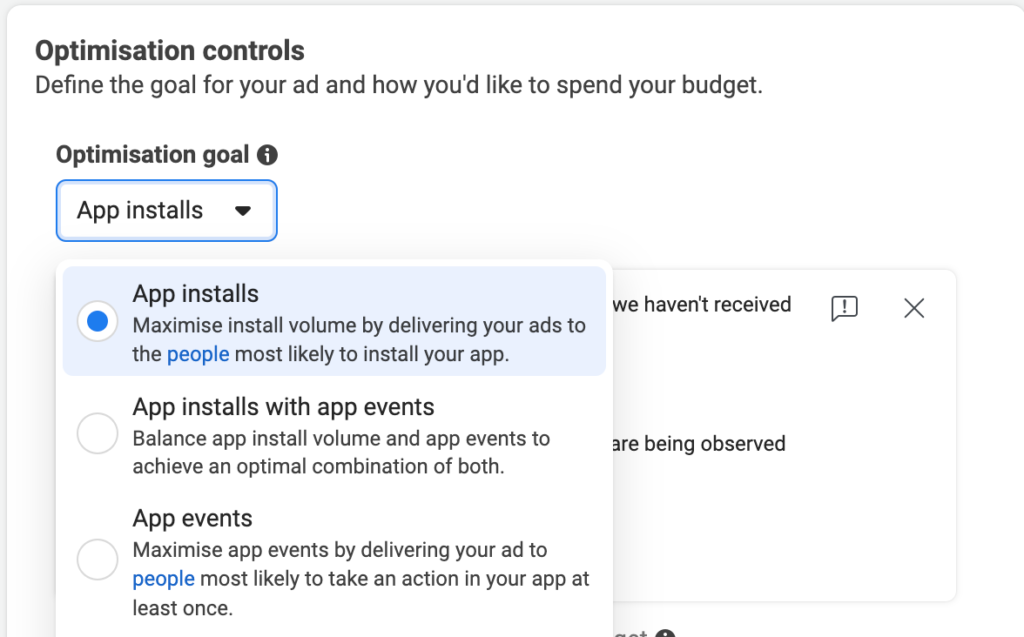
Task: Select the App installs radio button
Action: click(98, 321)
